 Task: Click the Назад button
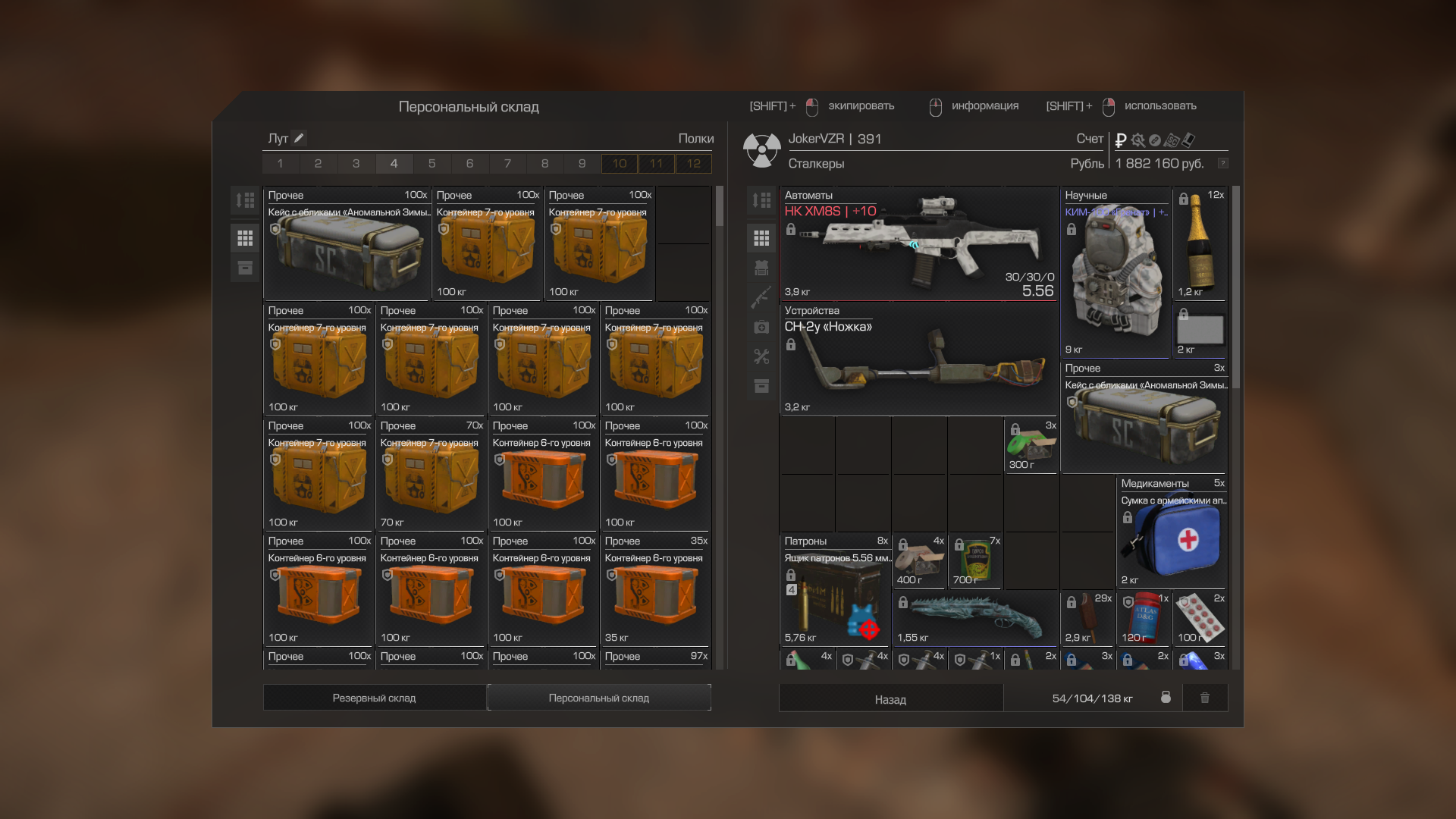point(891,698)
